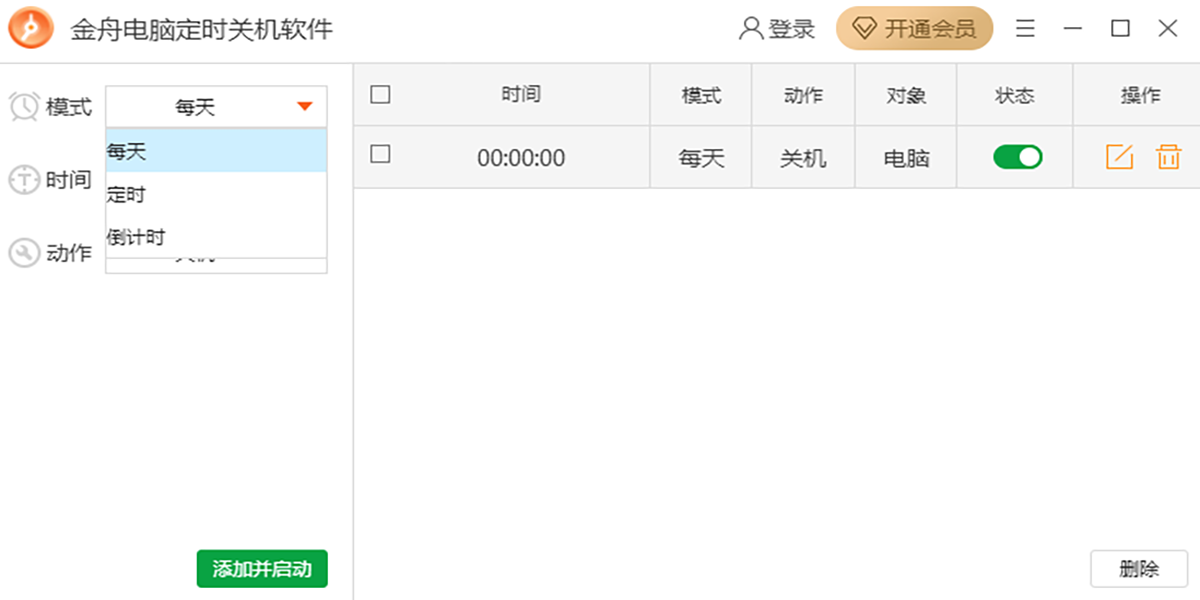Image resolution: width=1200 pixels, height=600 pixels.
Task: Delete the 00:00:00 task via the trash icon
Action: (x=1167, y=157)
